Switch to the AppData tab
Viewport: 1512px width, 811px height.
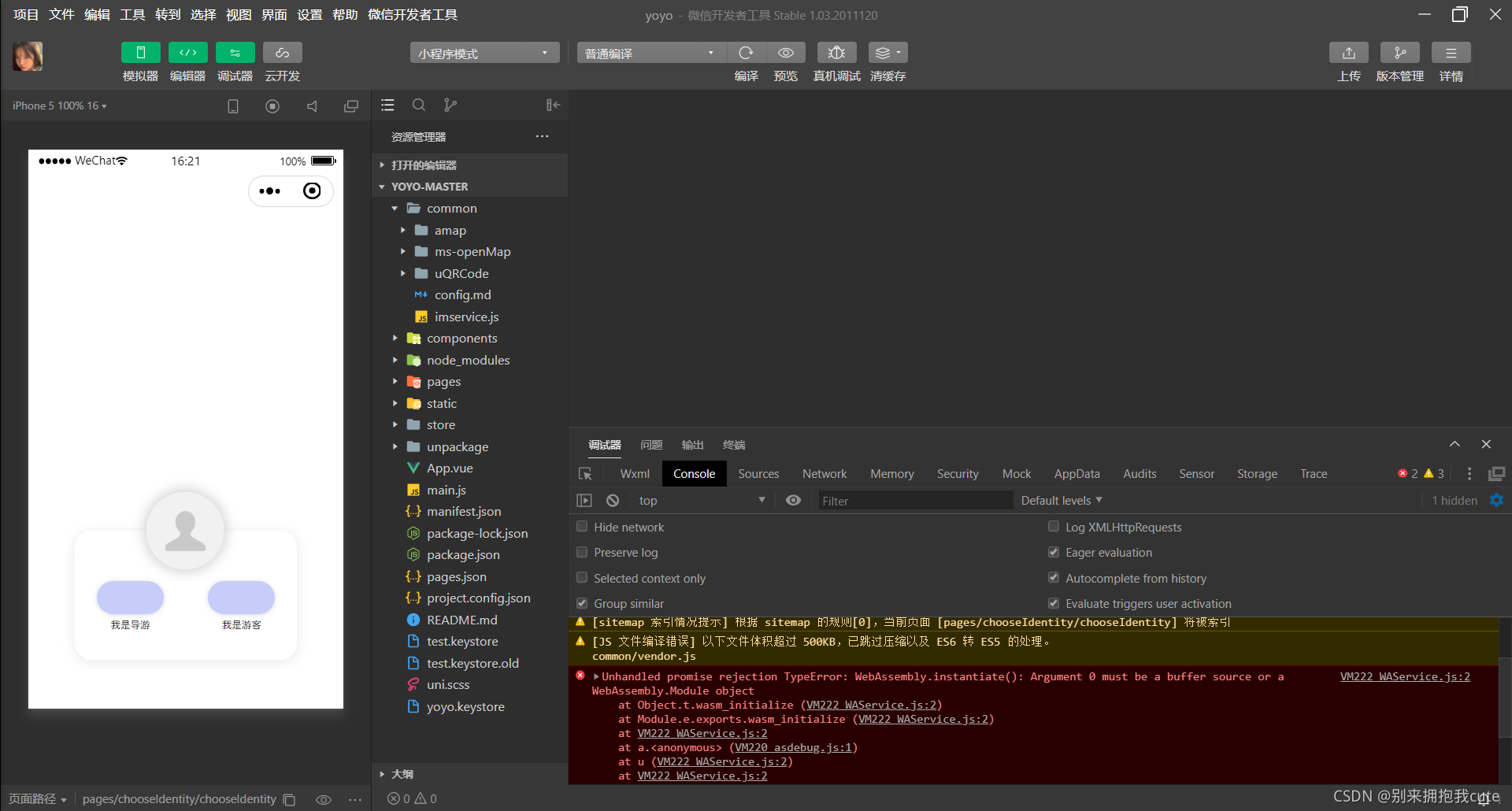[1077, 474]
